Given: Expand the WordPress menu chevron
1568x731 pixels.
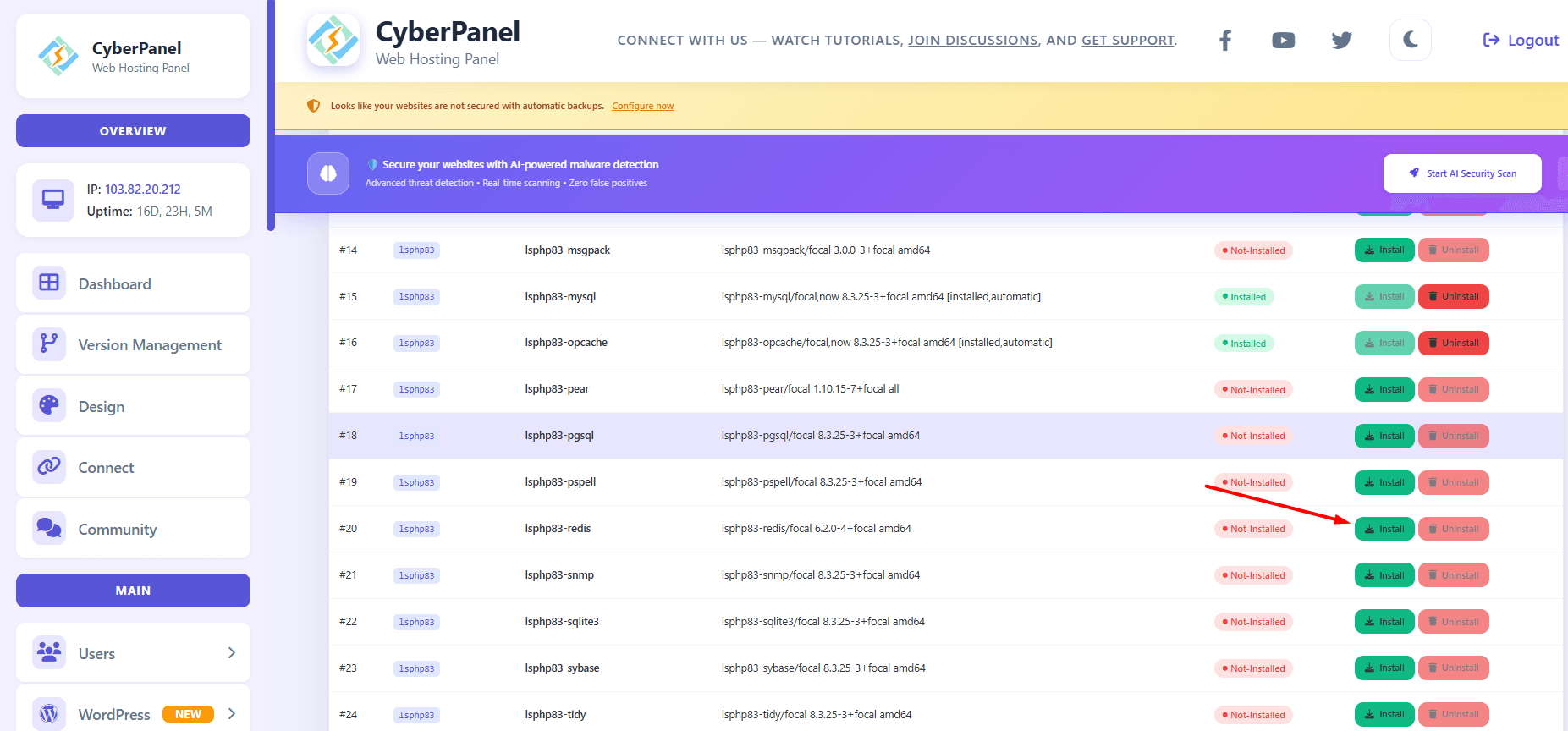Looking at the screenshot, I should point(231,713).
